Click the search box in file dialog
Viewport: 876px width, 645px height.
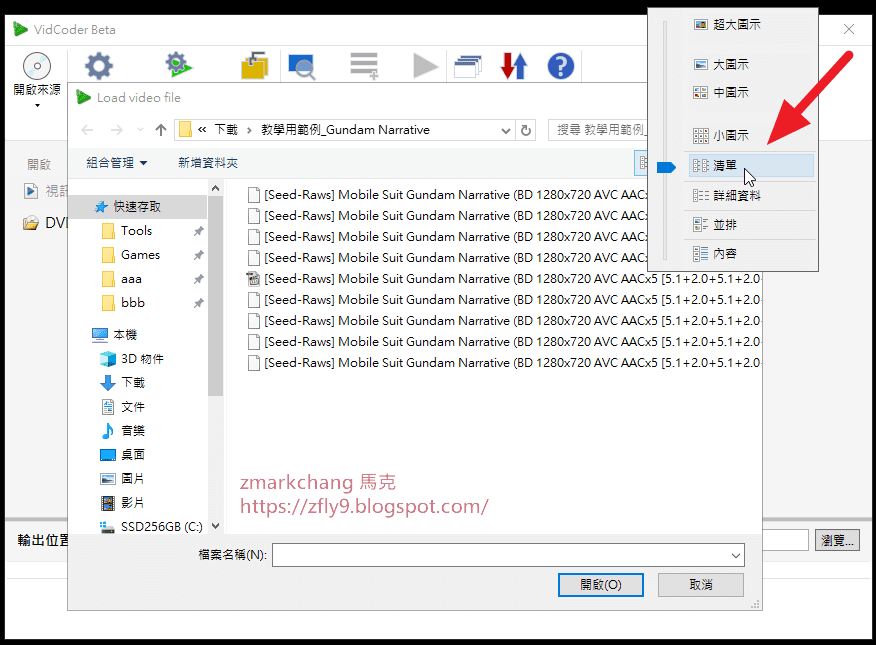click(598, 130)
